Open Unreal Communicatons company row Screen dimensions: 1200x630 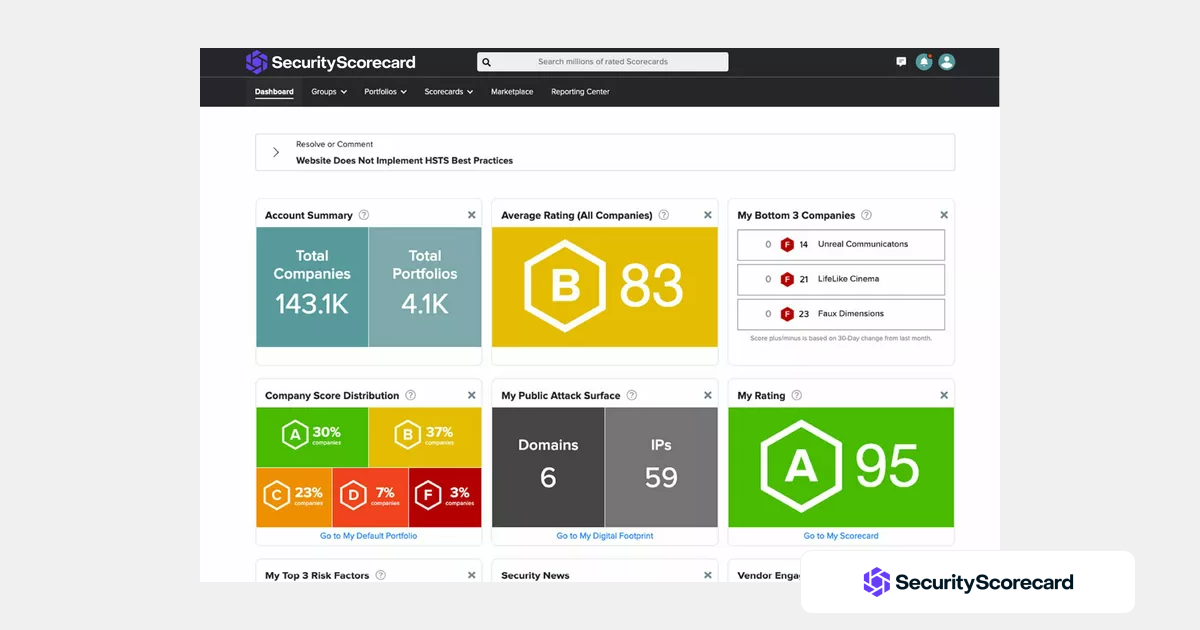[841, 244]
